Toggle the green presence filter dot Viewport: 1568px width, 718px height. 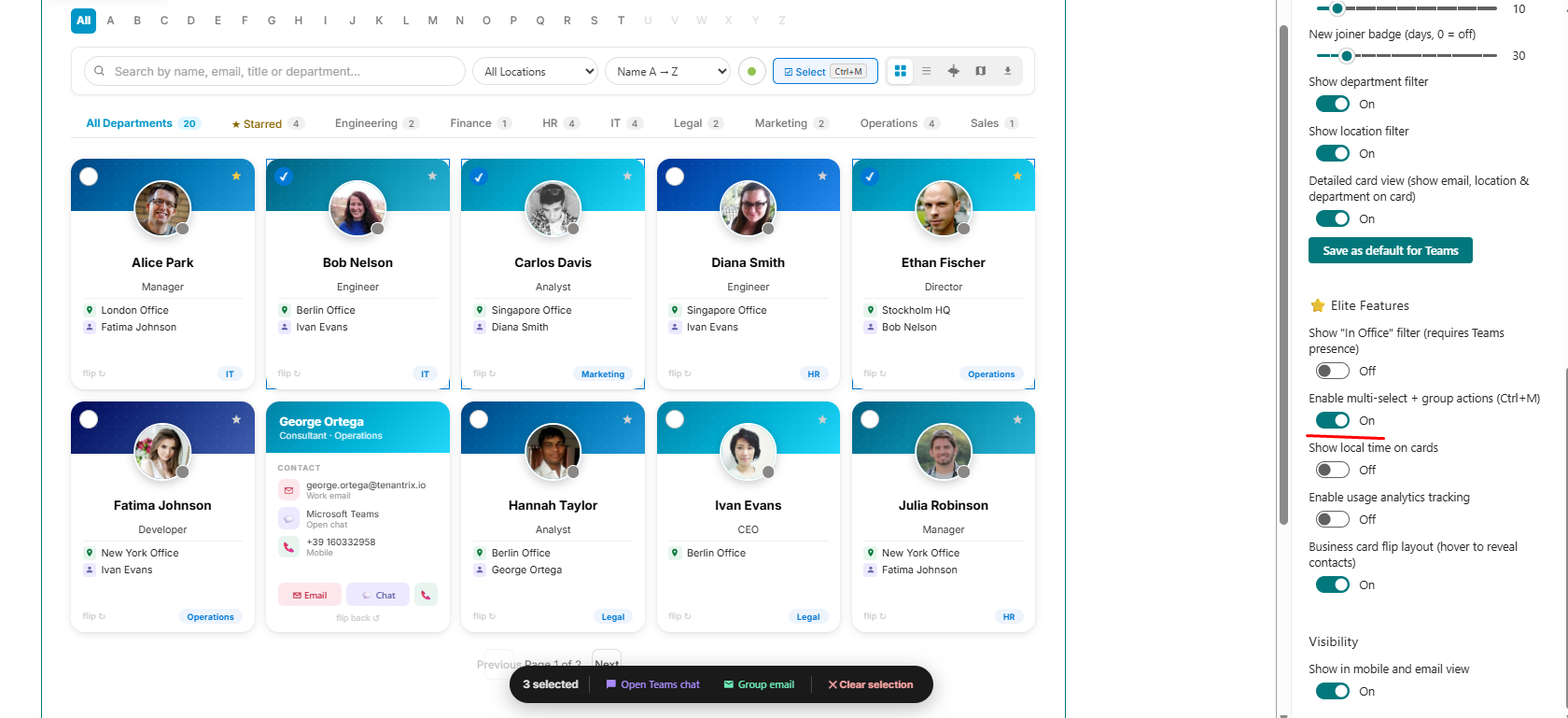751,71
